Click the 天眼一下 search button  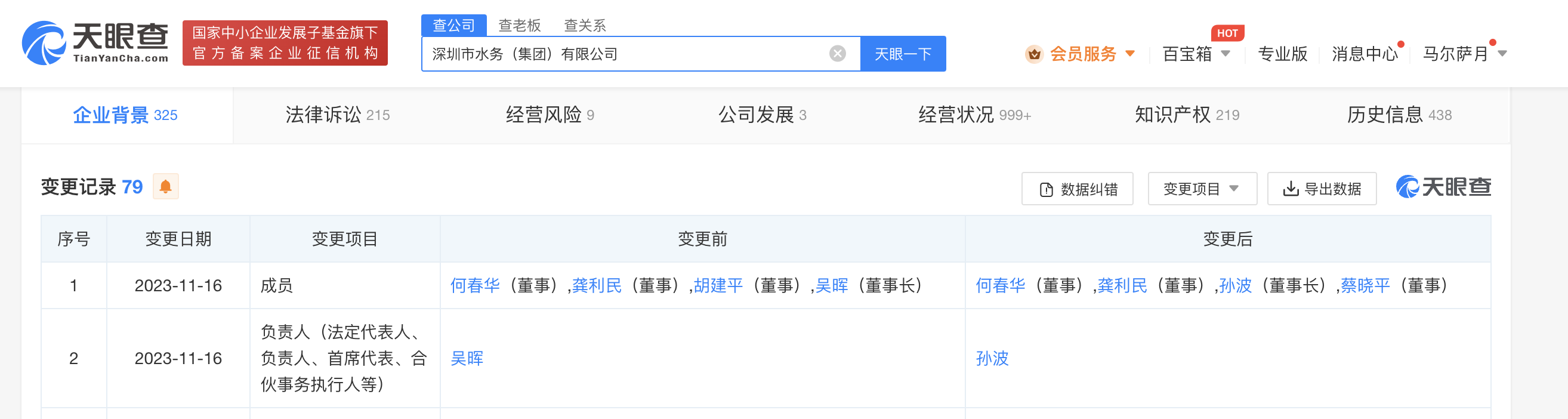pos(903,54)
